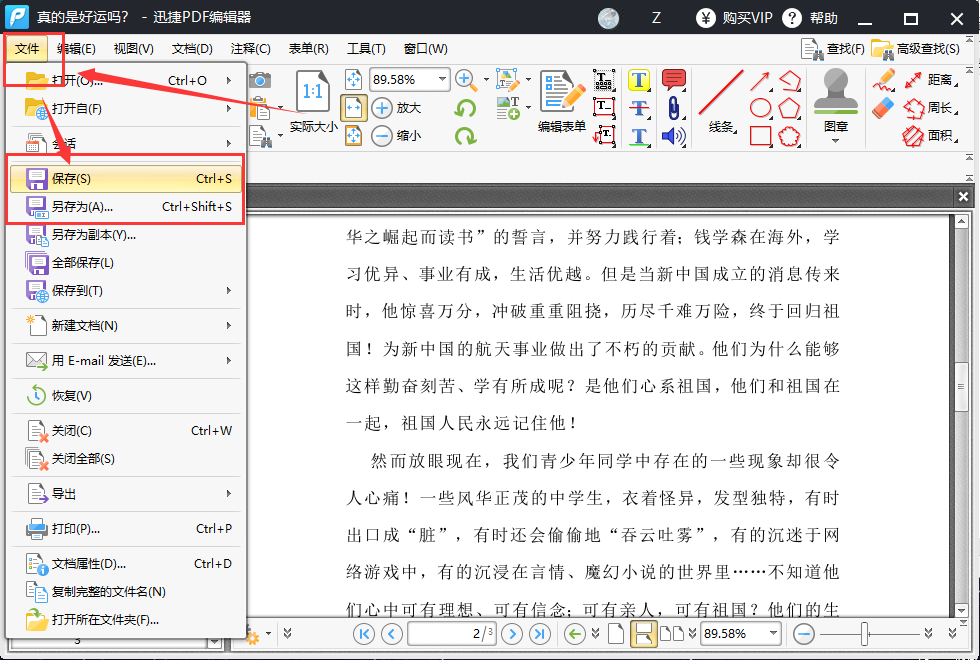Select 全部保存(L) menu entry
Viewport: 980px width, 660px height.
[x=126, y=262]
